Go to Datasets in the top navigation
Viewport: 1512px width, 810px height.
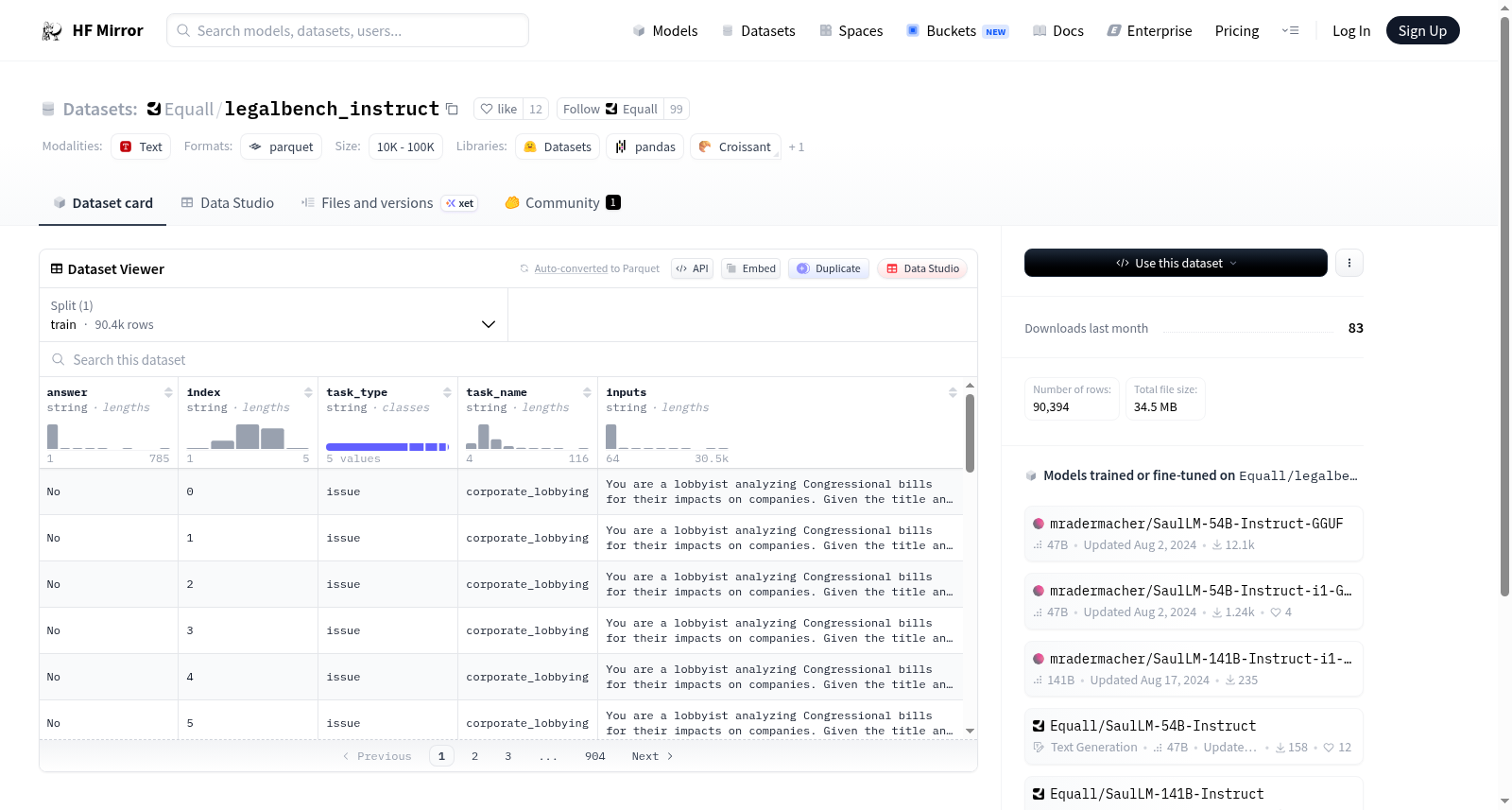[759, 30]
